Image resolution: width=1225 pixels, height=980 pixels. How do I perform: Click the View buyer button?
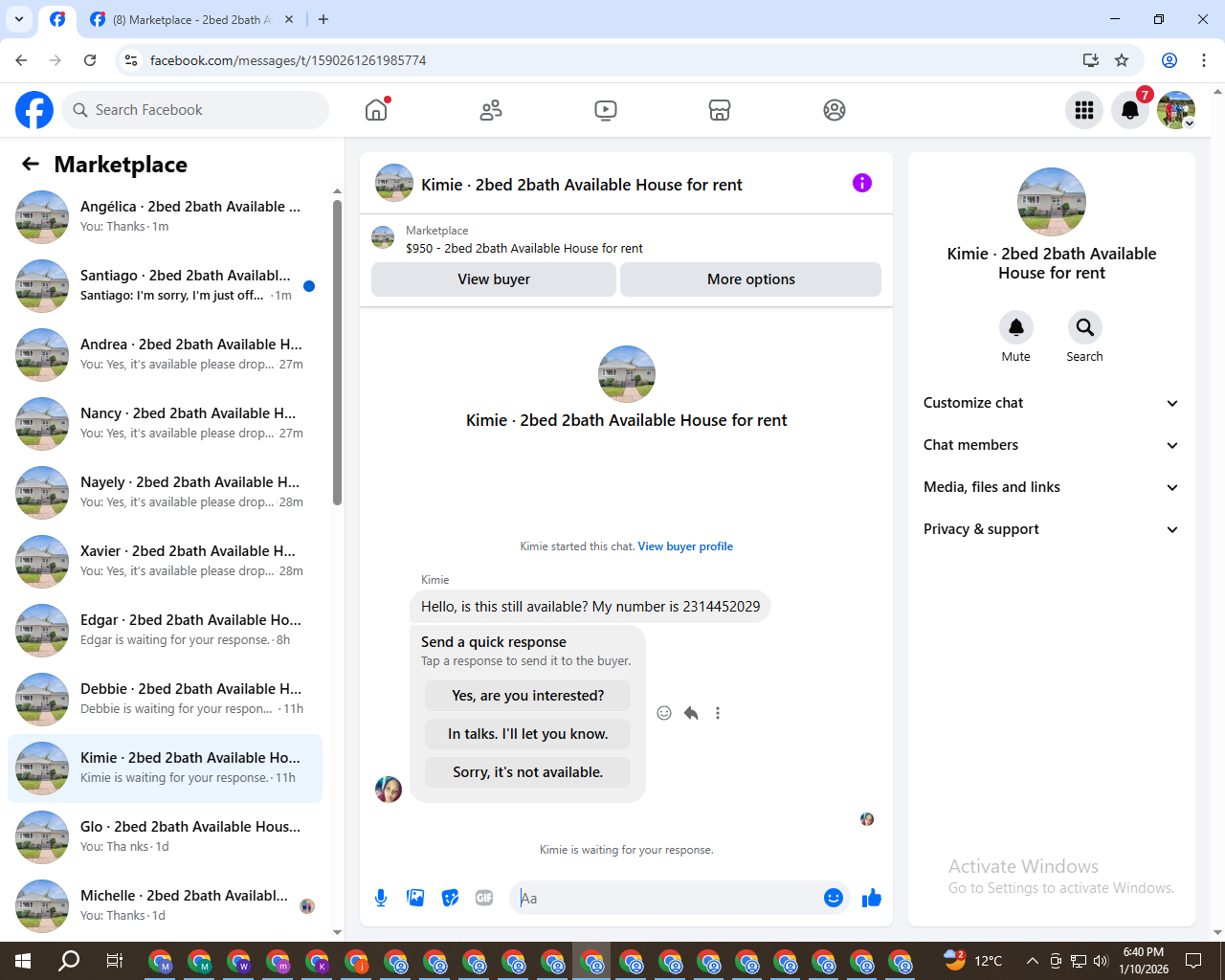(494, 279)
